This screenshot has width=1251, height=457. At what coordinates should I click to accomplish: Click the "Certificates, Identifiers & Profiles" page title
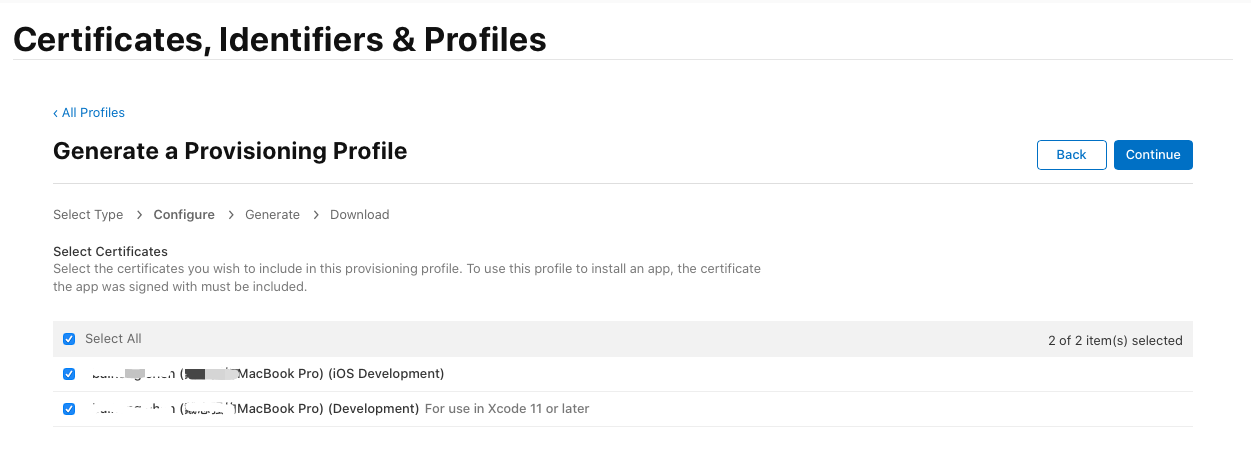click(x=280, y=39)
